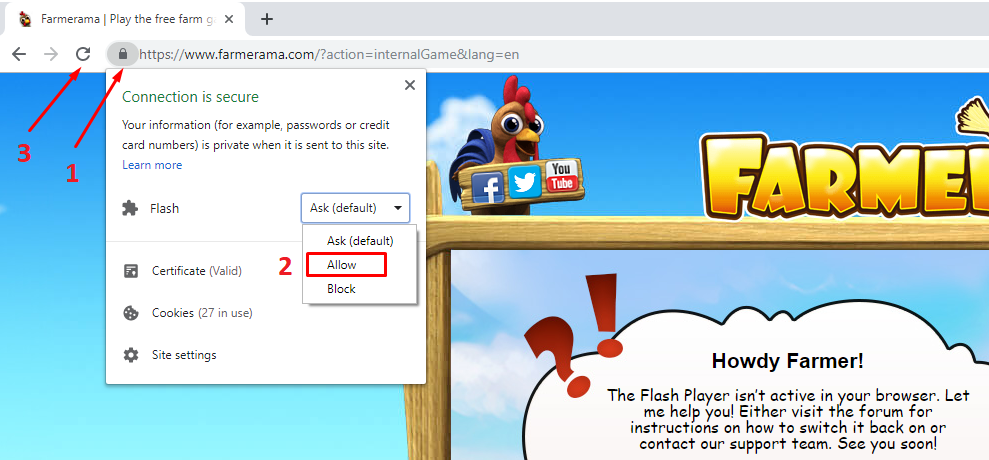The width and height of the screenshot is (989, 460).
Task: Choose Ask (default) option in list
Action: (x=360, y=241)
